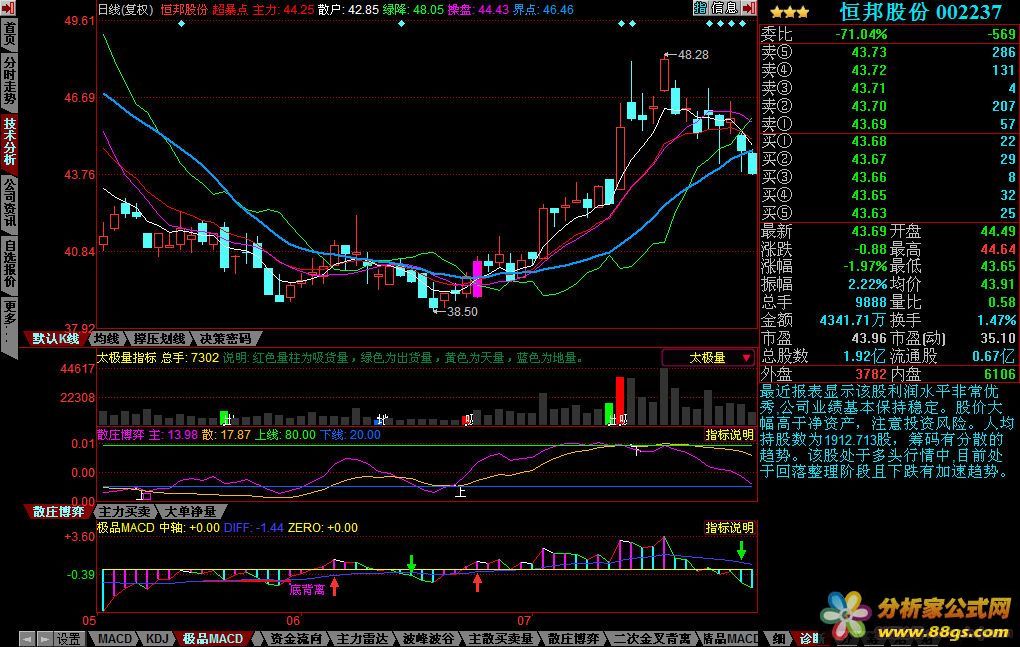Select the 卖⑤ 43.73 order row

tap(889, 52)
